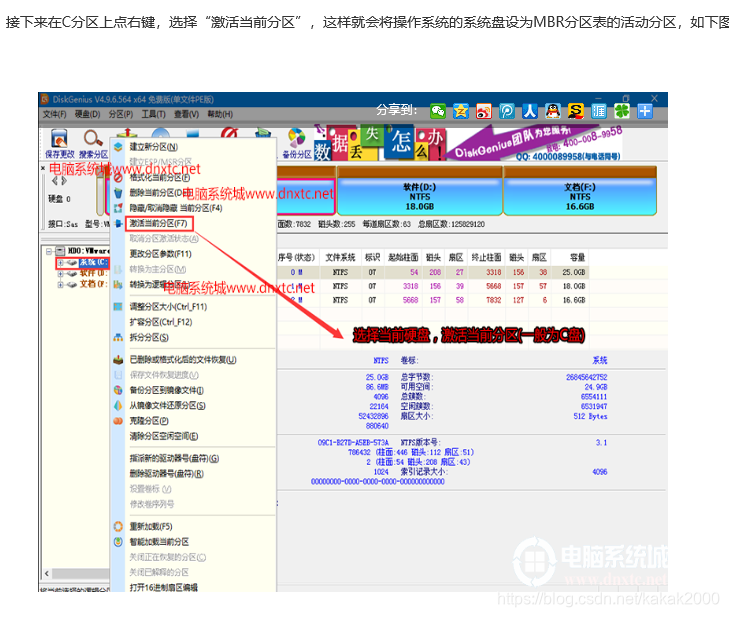Click the 保存更改 (Save Changes) toolbar icon
Image resolution: width=729 pixels, height=617 pixels.
[x=59, y=139]
